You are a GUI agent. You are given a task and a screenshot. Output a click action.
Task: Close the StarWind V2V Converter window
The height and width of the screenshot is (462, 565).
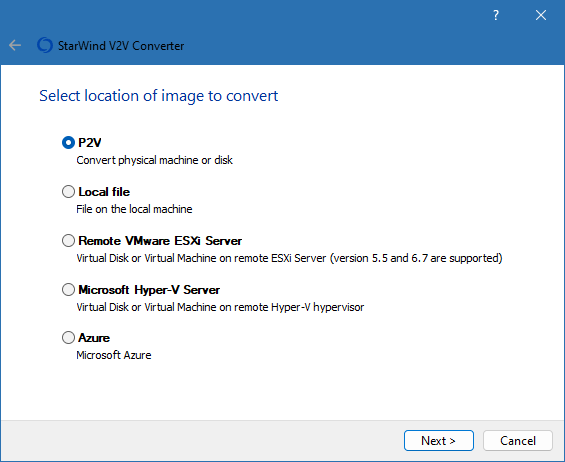pyautogui.click(x=540, y=15)
